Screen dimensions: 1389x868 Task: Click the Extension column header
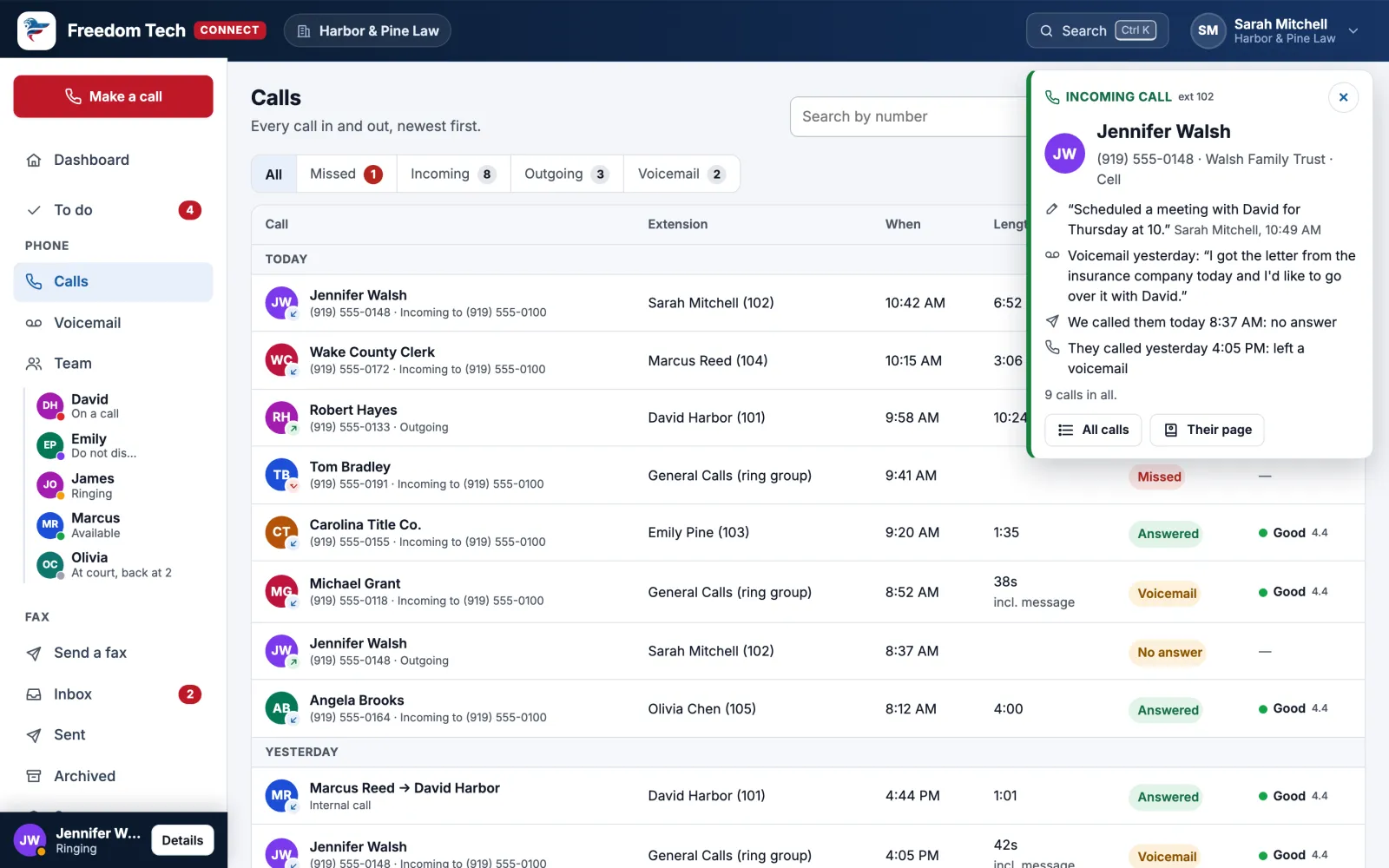coord(678,224)
